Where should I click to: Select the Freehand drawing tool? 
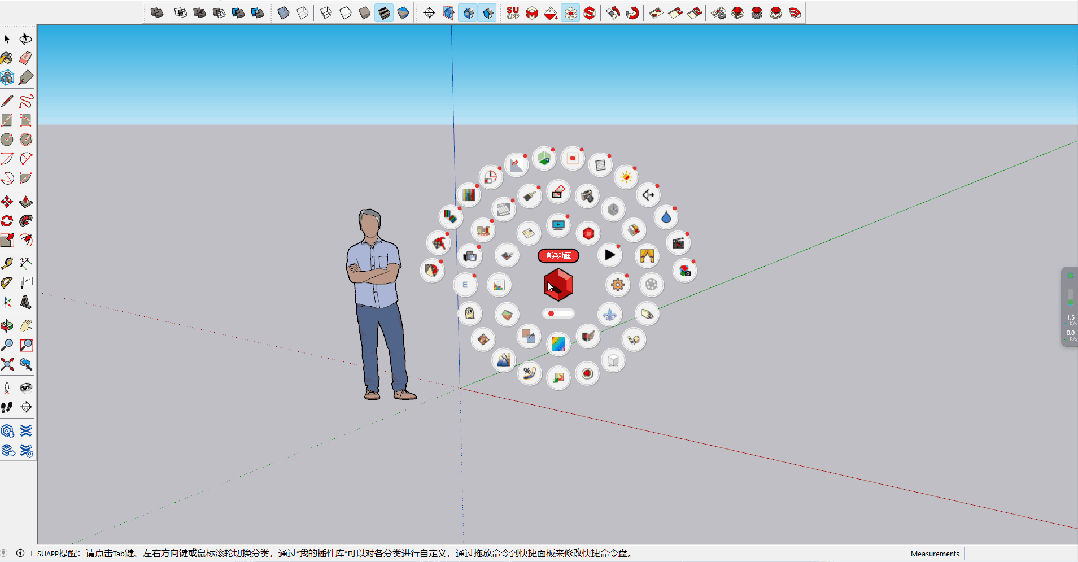pyautogui.click(x=25, y=101)
